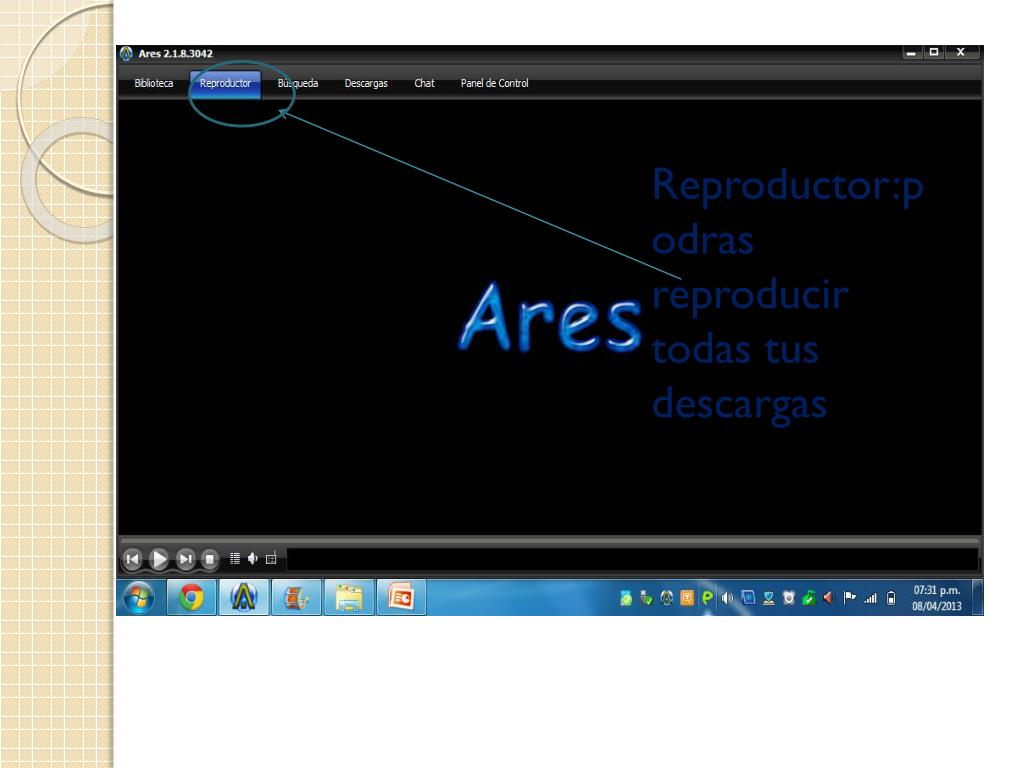Open the playlist list icon
Screen dimensions: 1024x768
click(235, 558)
